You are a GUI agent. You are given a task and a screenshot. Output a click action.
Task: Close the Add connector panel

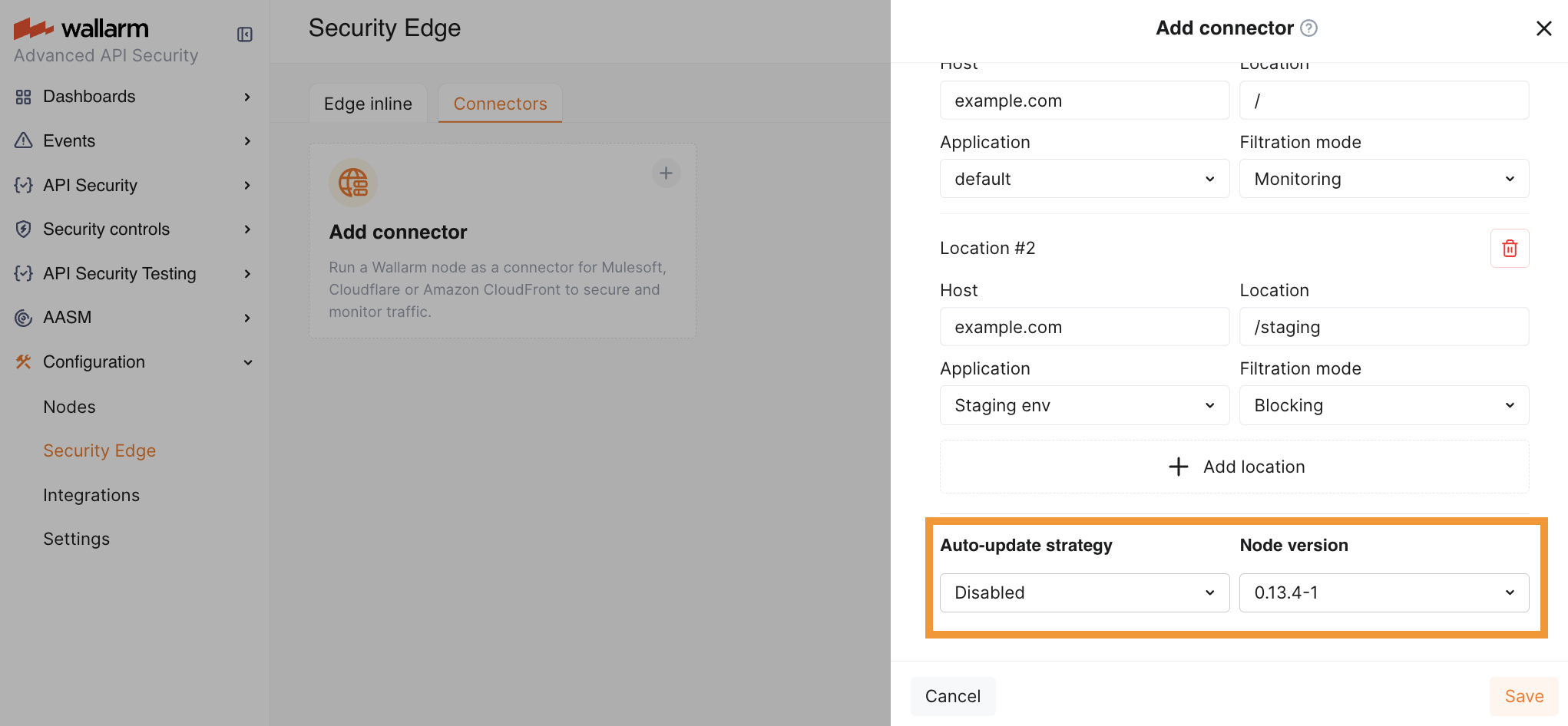1543,28
